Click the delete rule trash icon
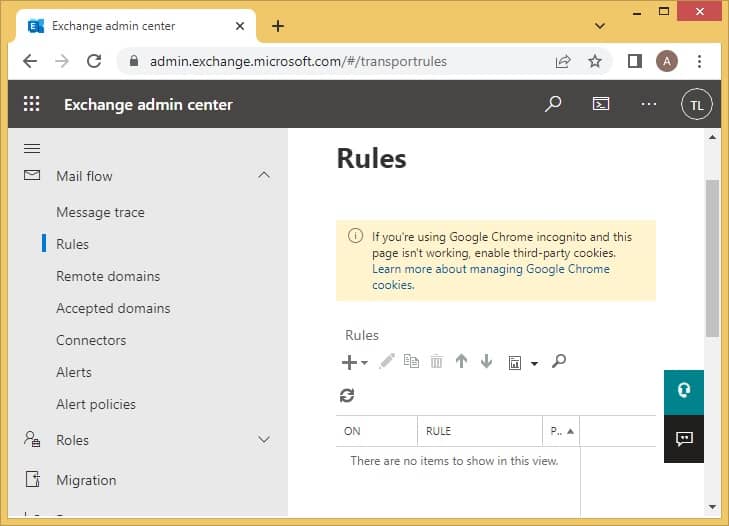The image size is (729, 526). [x=436, y=361]
